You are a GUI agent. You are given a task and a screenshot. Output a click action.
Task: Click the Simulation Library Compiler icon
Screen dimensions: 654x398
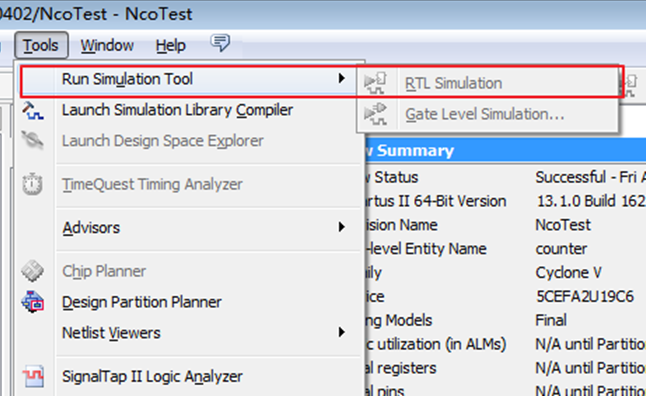(33, 111)
